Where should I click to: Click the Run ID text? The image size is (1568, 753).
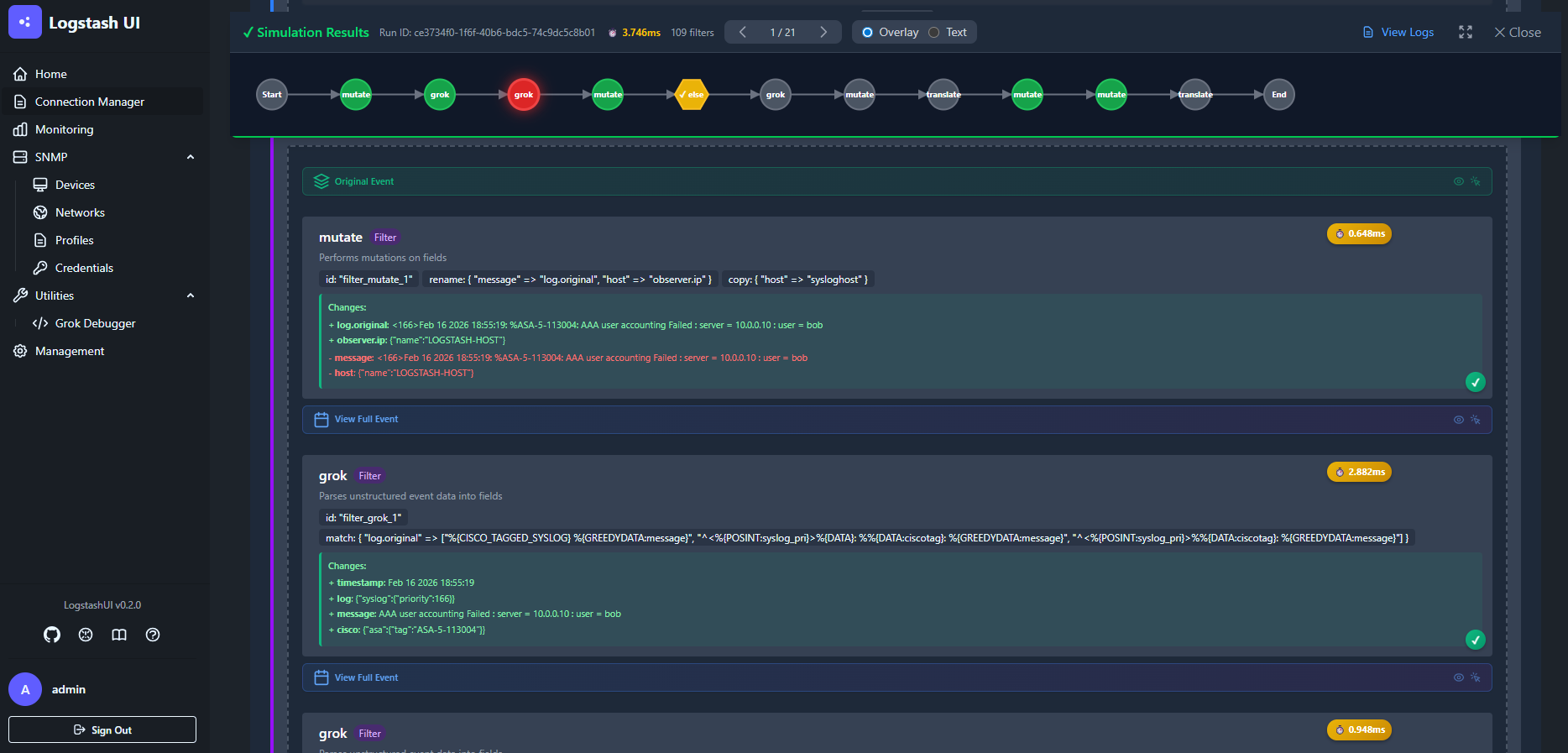(x=487, y=33)
